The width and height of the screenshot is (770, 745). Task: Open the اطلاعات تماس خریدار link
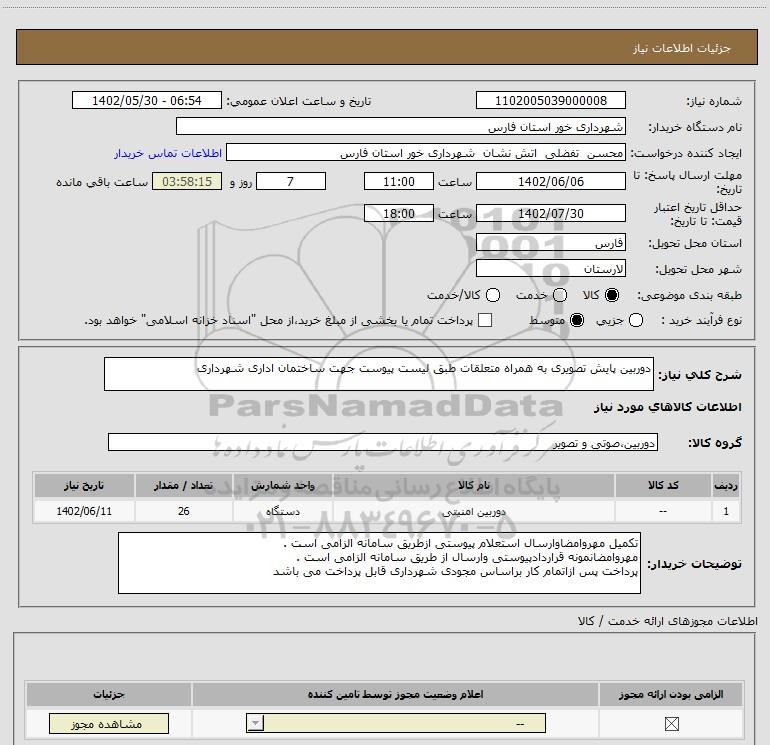pos(168,153)
